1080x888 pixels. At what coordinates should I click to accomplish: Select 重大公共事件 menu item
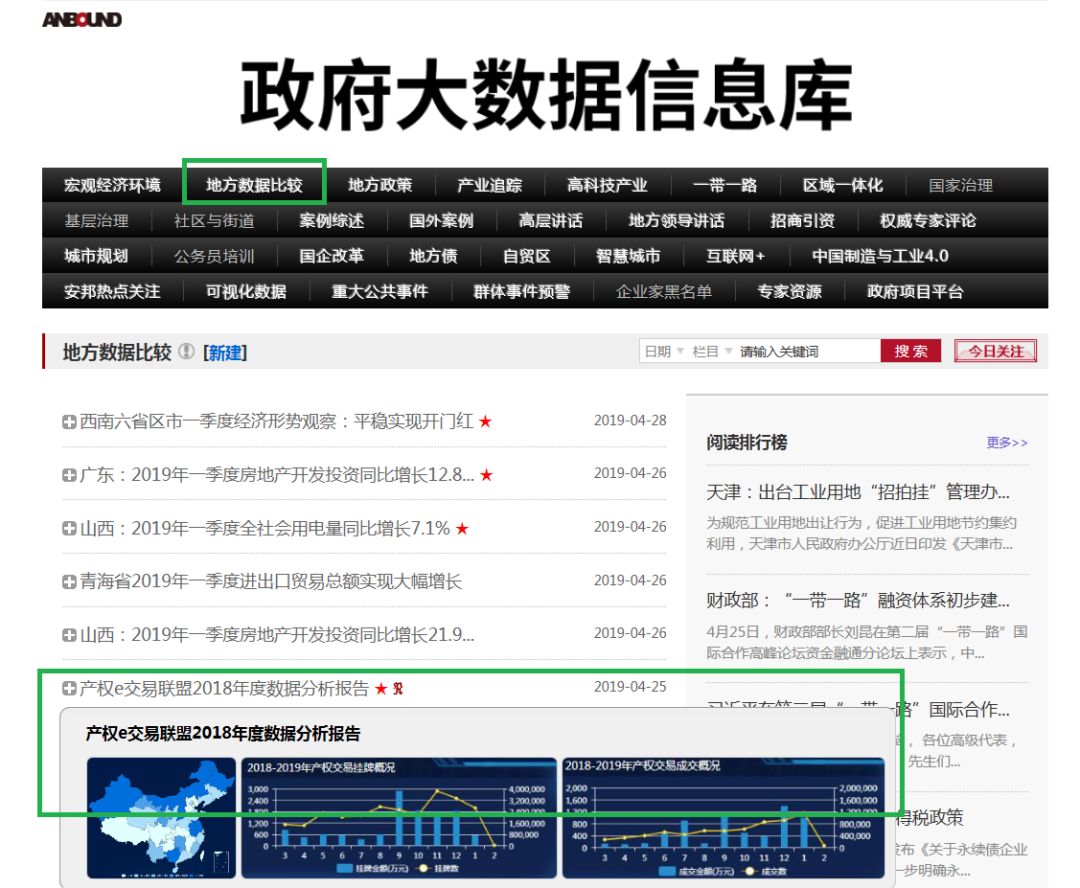[x=380, y=292]
